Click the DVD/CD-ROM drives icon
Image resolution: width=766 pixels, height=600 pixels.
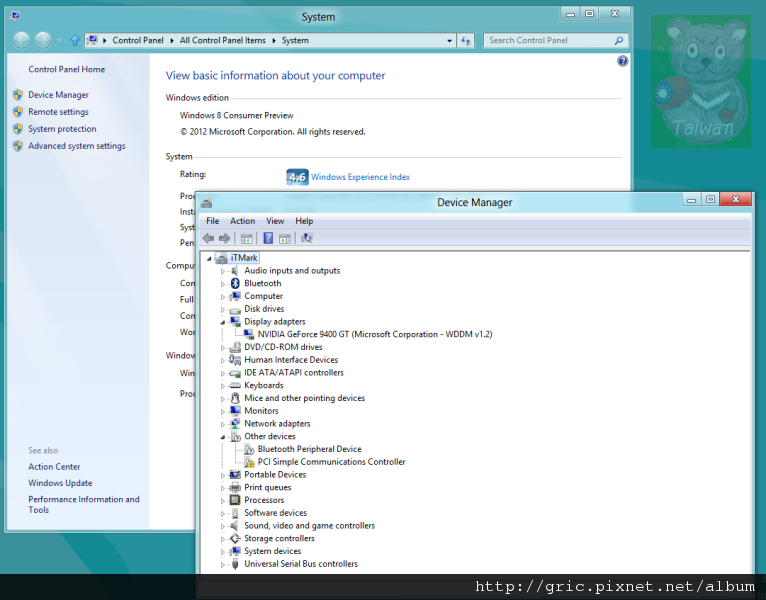coord(235,347)
